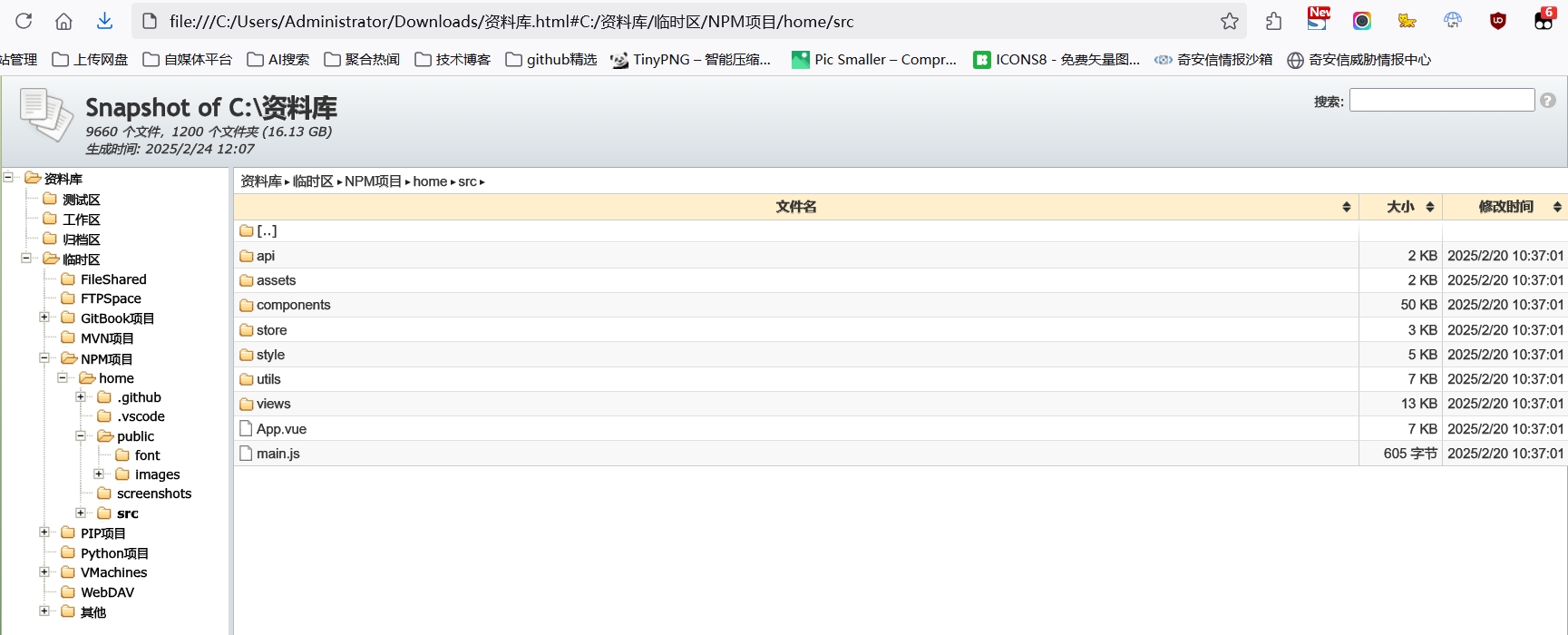Select WebDAV in the folder tree
Image resolution: width=1568 pixels, height=635 pixels.
pyautogui.click(x=107, y=592)
